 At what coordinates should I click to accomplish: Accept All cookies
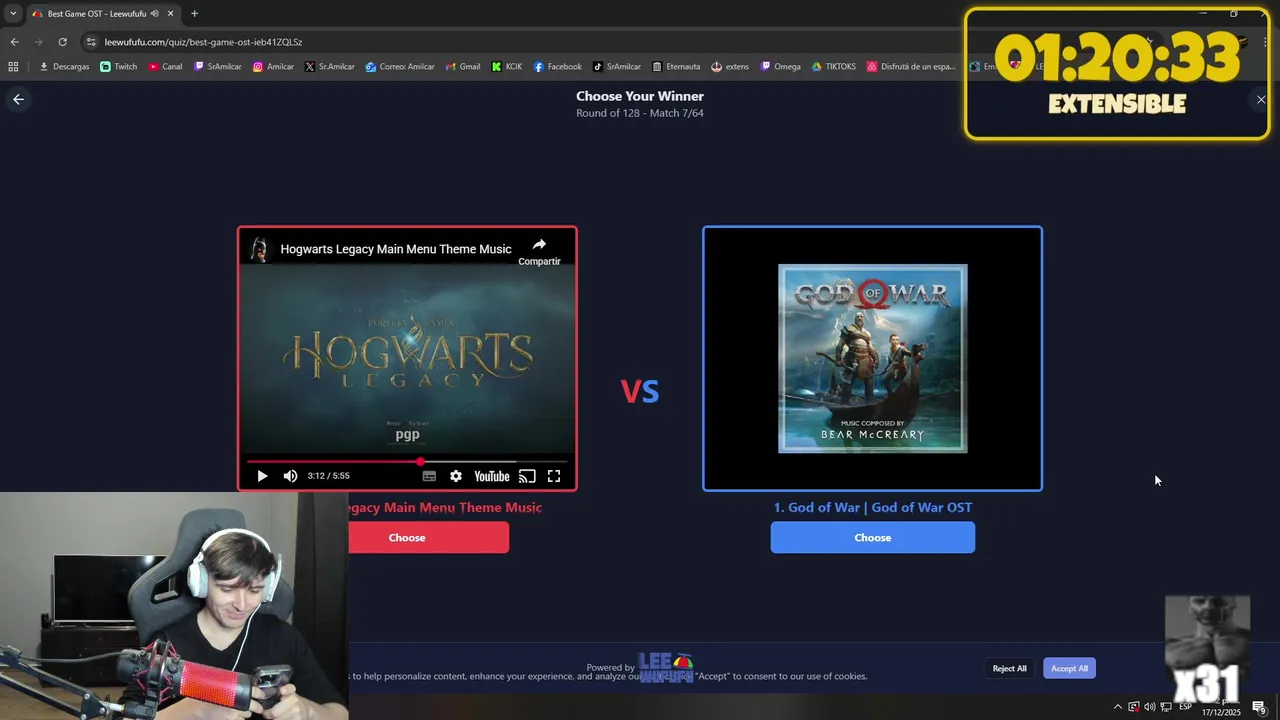click(x=1069, y=668)
